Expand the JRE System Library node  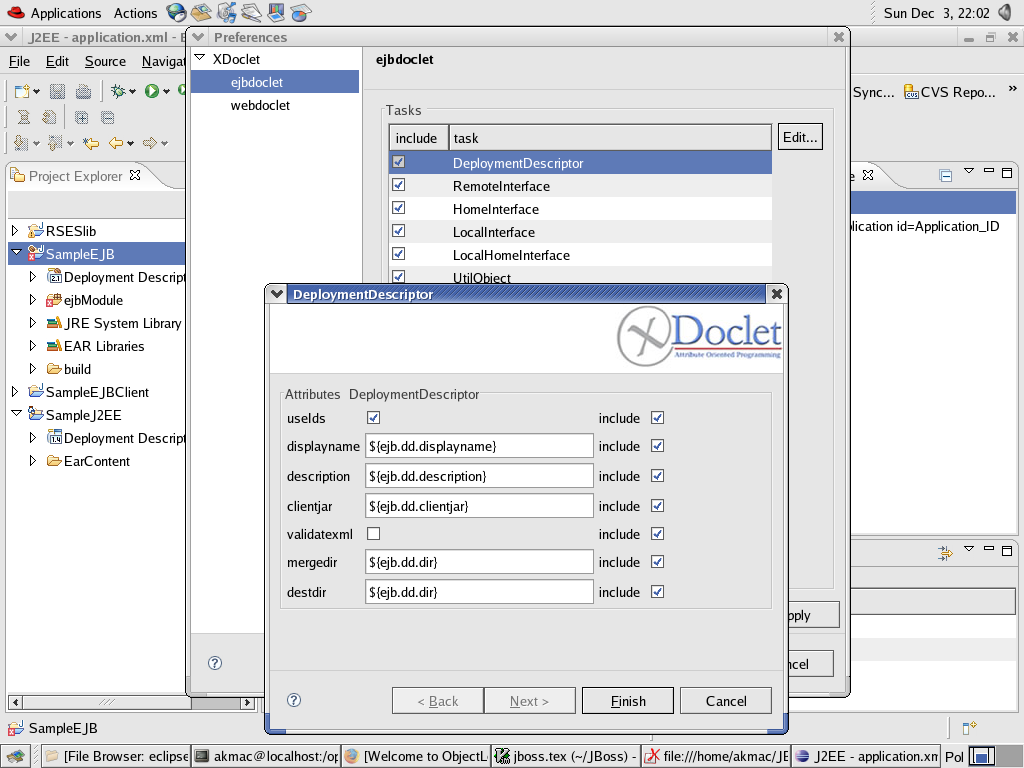pos(33,323)
